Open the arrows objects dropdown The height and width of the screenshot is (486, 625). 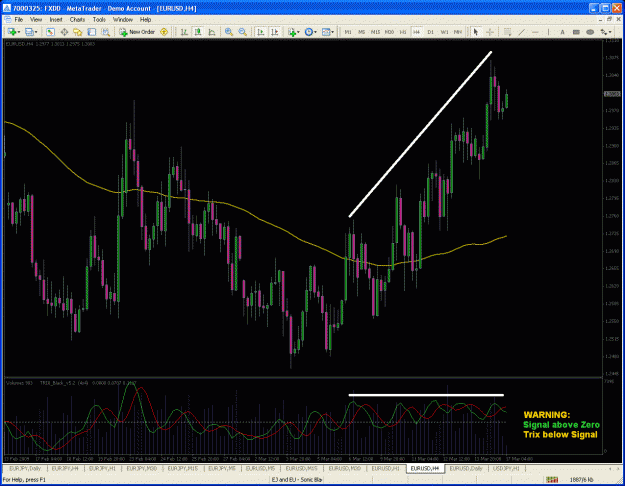tap(606, 32)
